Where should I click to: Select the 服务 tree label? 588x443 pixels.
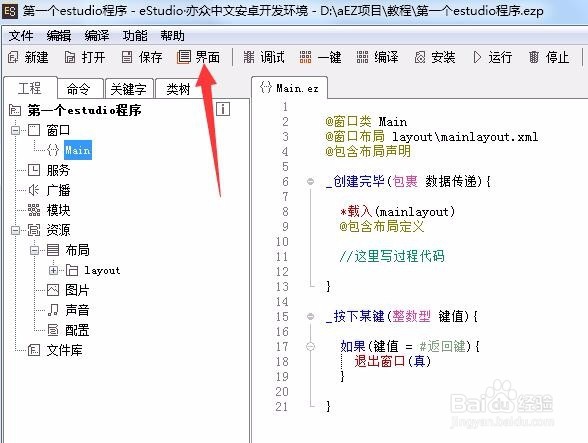(58, 171)
